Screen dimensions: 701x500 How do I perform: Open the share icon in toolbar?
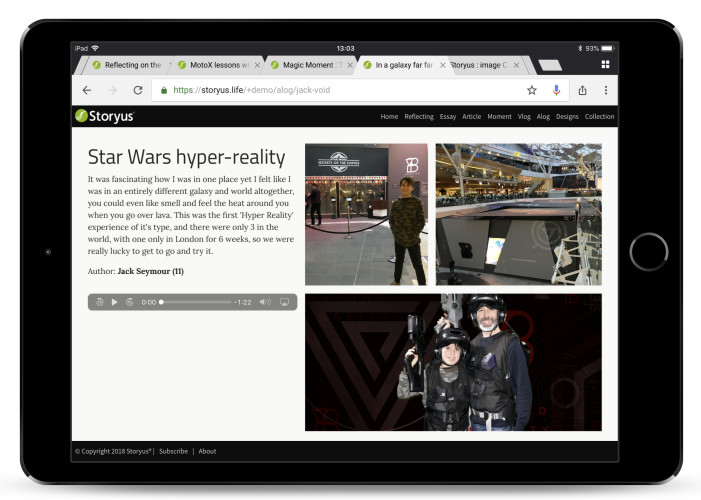tap(582, 90)
